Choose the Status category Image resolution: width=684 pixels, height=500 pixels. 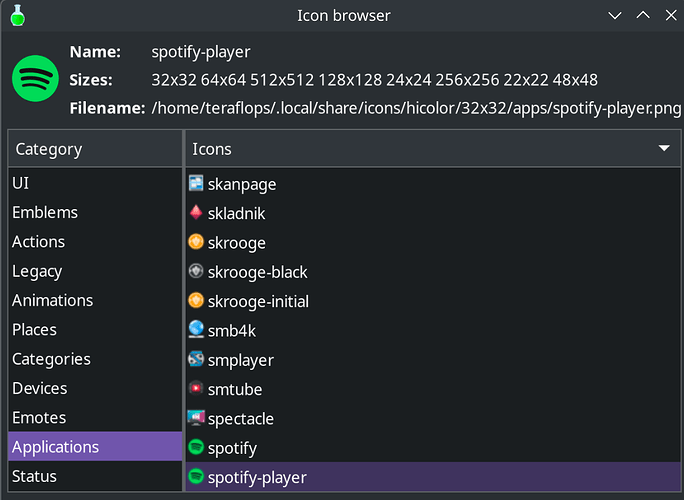point(95,476)
